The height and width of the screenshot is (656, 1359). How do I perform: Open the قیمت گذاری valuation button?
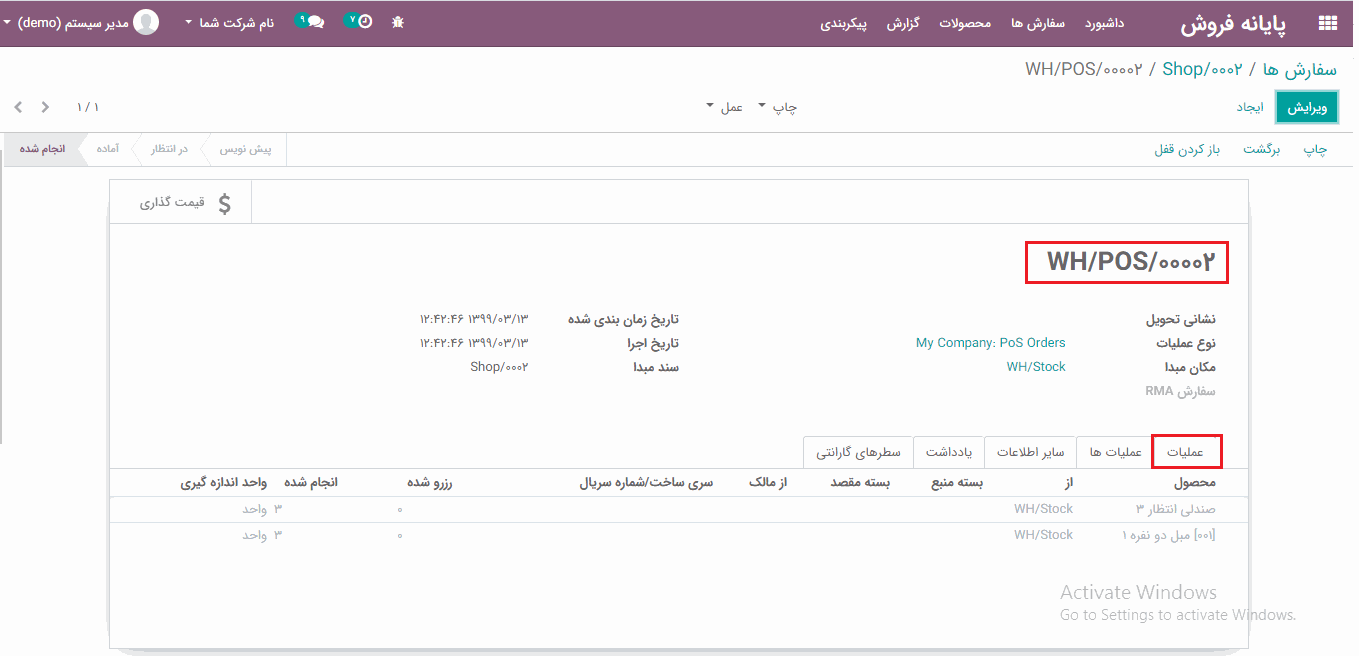[180, 203]
